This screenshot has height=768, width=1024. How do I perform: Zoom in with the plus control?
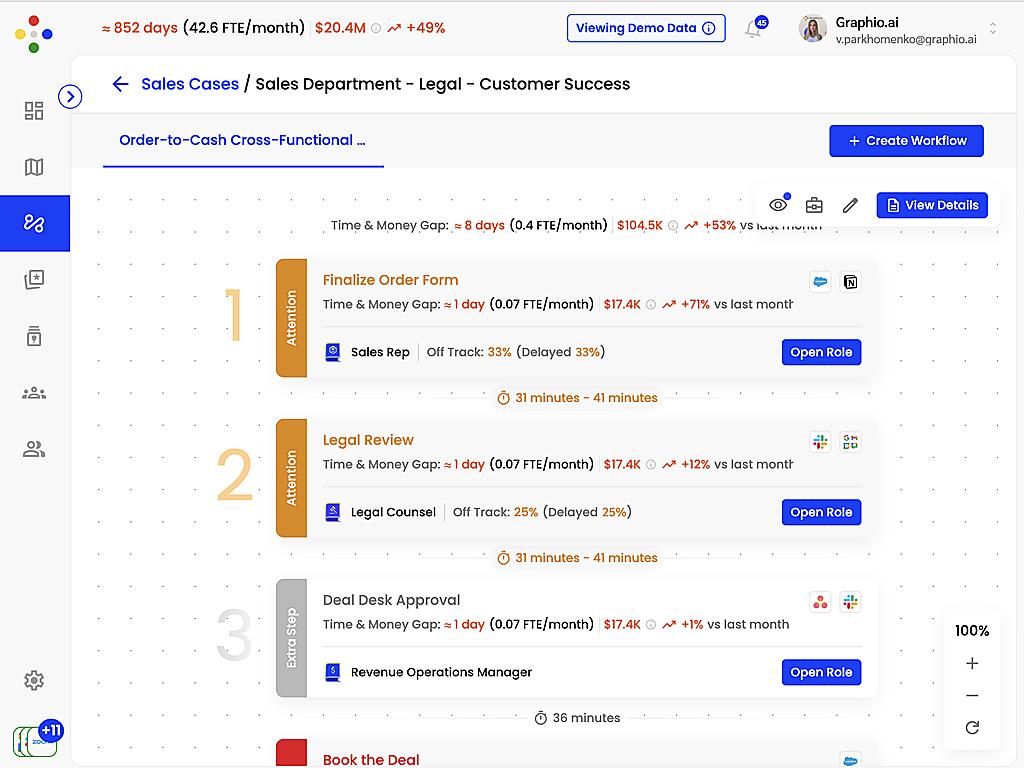pyautogui.click(x=972, y=663)
